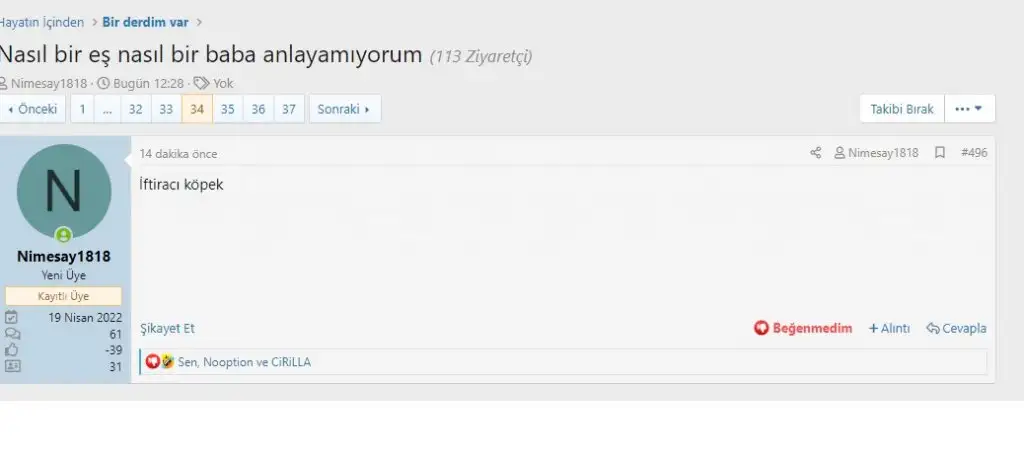Click Şikayet Et to report post
Image resolution: width=1024 pixels, height=460 pixels.
[167, 328]
